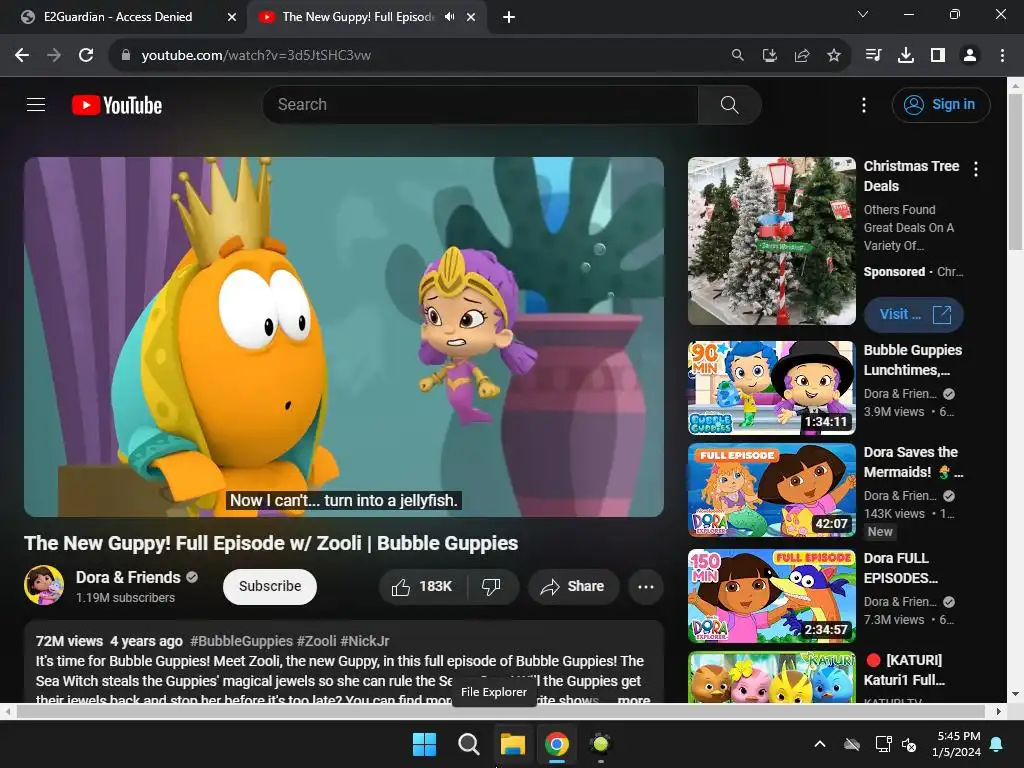The width and height of the screenshot is (1024, 768).
Task: Close the E2Guardian tab
Action: [x=232, y=17]
